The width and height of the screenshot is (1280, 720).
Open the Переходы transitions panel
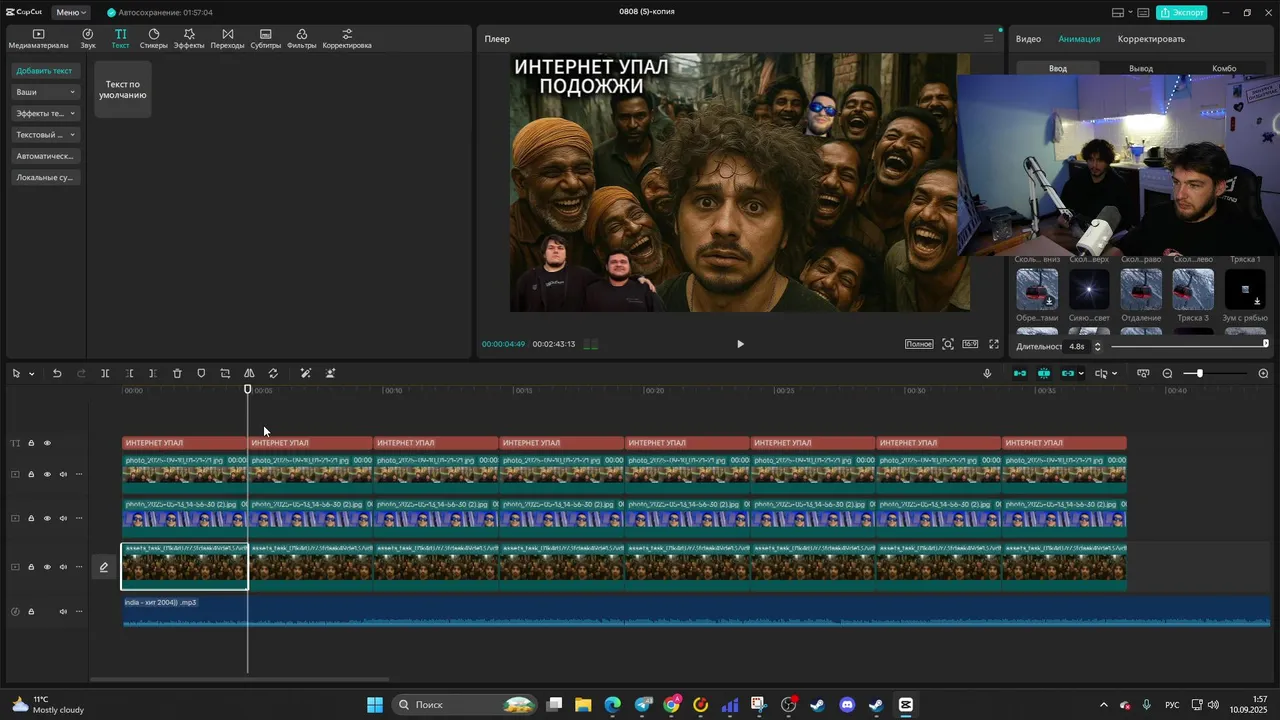(x=227, y=39)
